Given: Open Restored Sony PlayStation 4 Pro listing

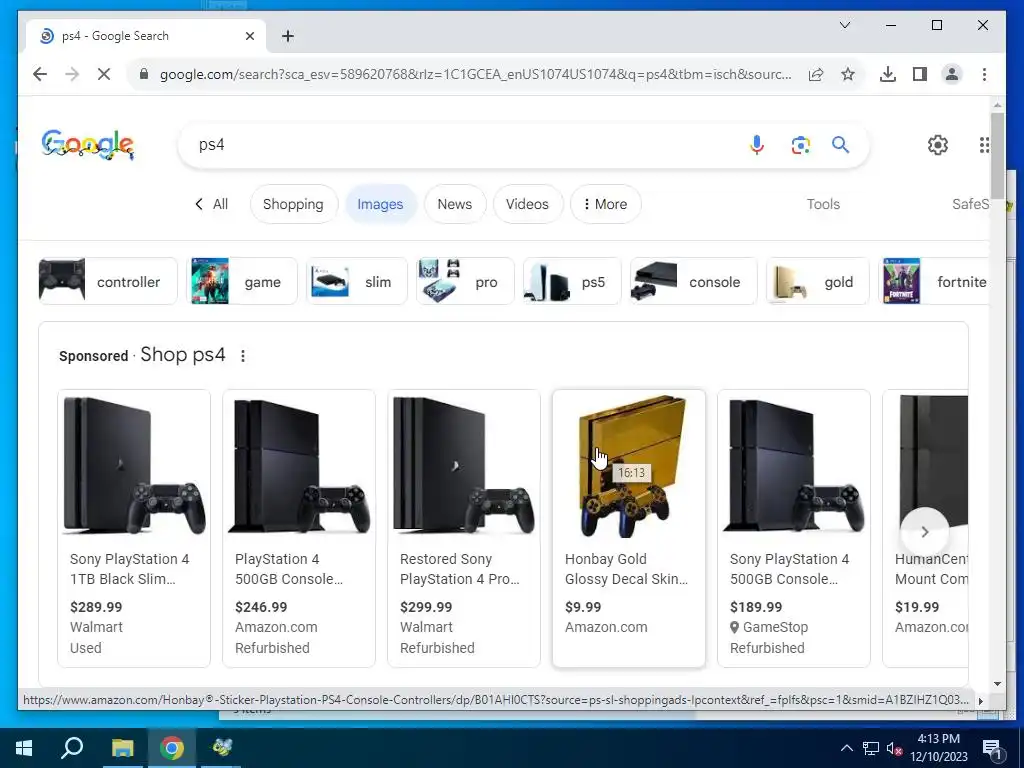Looking at the screenshot, I should [x=460, y=569].
